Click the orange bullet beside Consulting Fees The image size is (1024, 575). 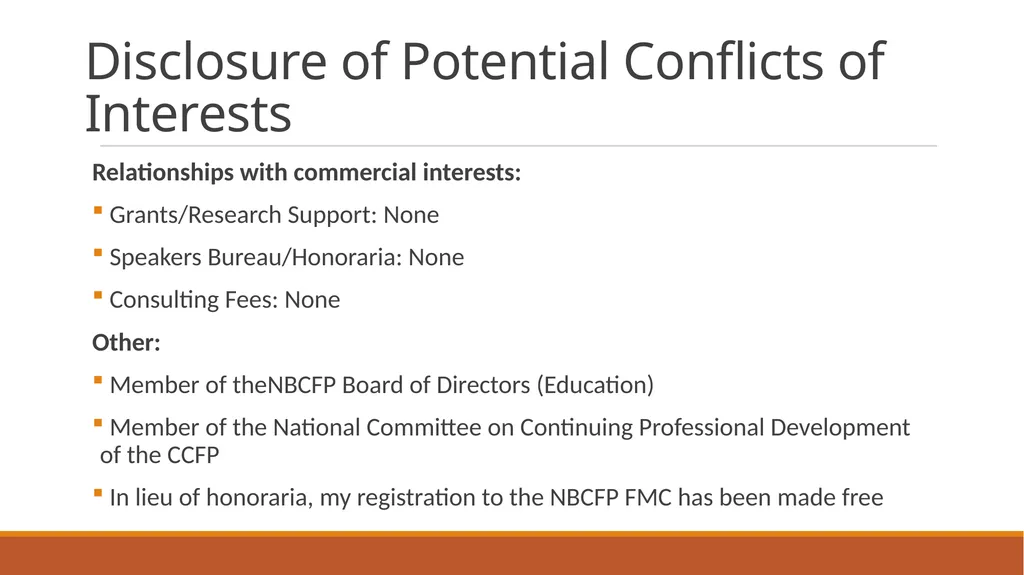pos(98,295)
